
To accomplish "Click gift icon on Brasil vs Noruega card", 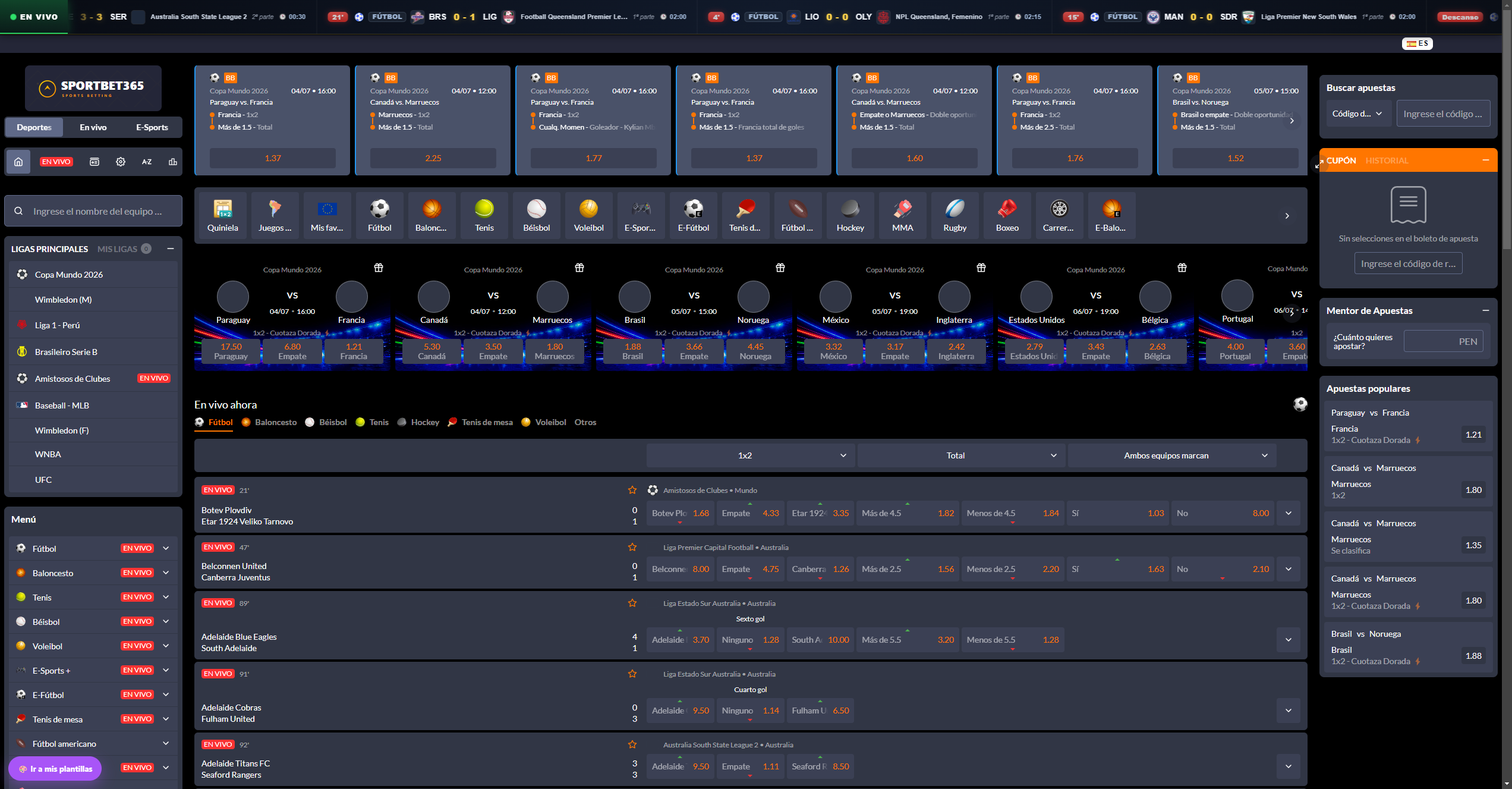I will pos(780,268).
